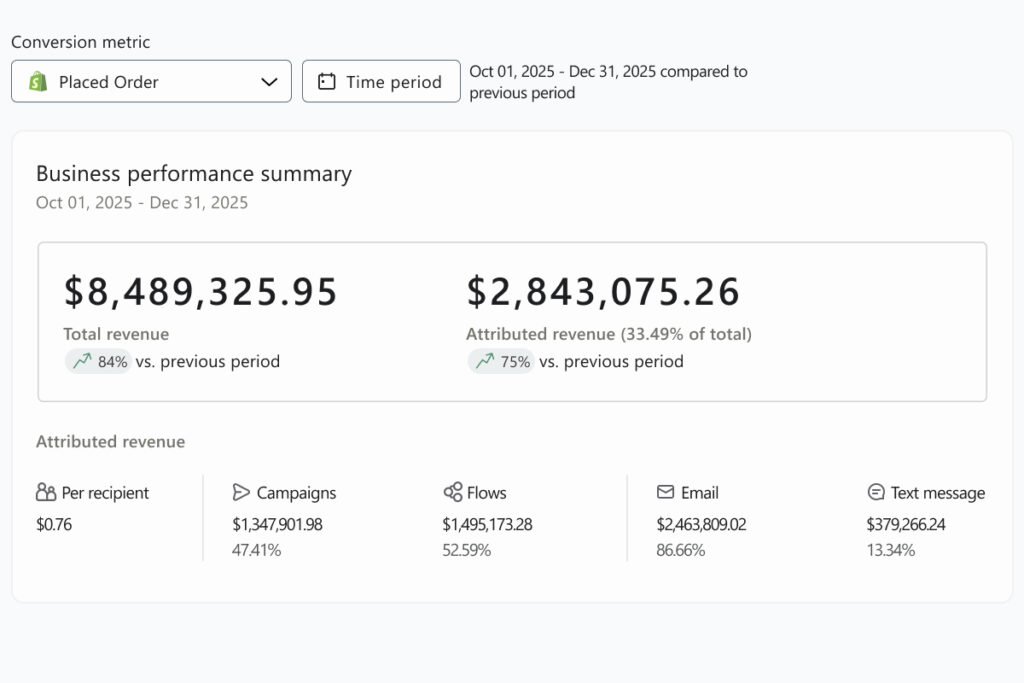1024x683 pixels.
Task: Click the Text message chat icon
Action: point(874,492)
